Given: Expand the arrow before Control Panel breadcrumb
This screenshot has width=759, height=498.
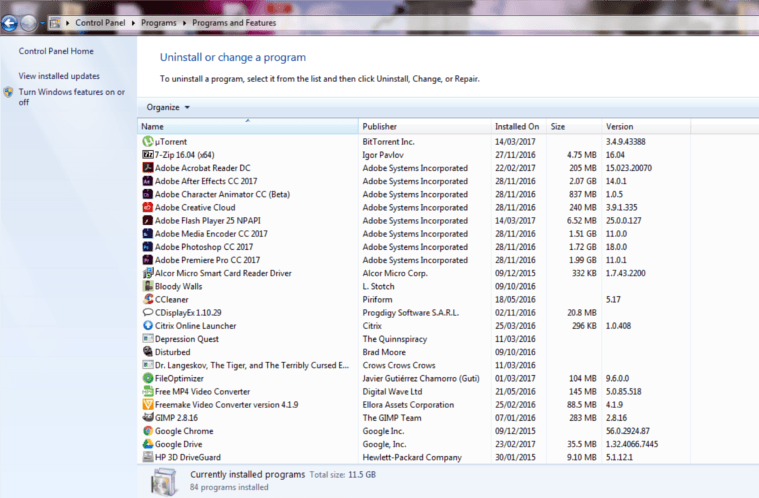Looking at the screenshot, I should click(x=67, y=23).
